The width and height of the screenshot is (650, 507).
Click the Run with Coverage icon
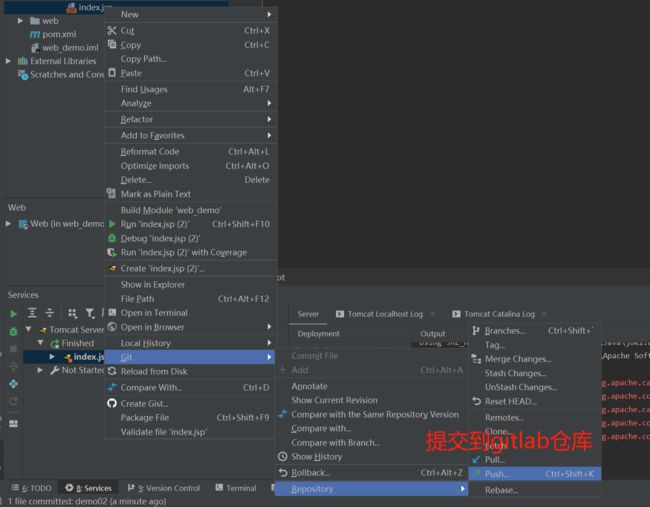[x=112, y=252]
